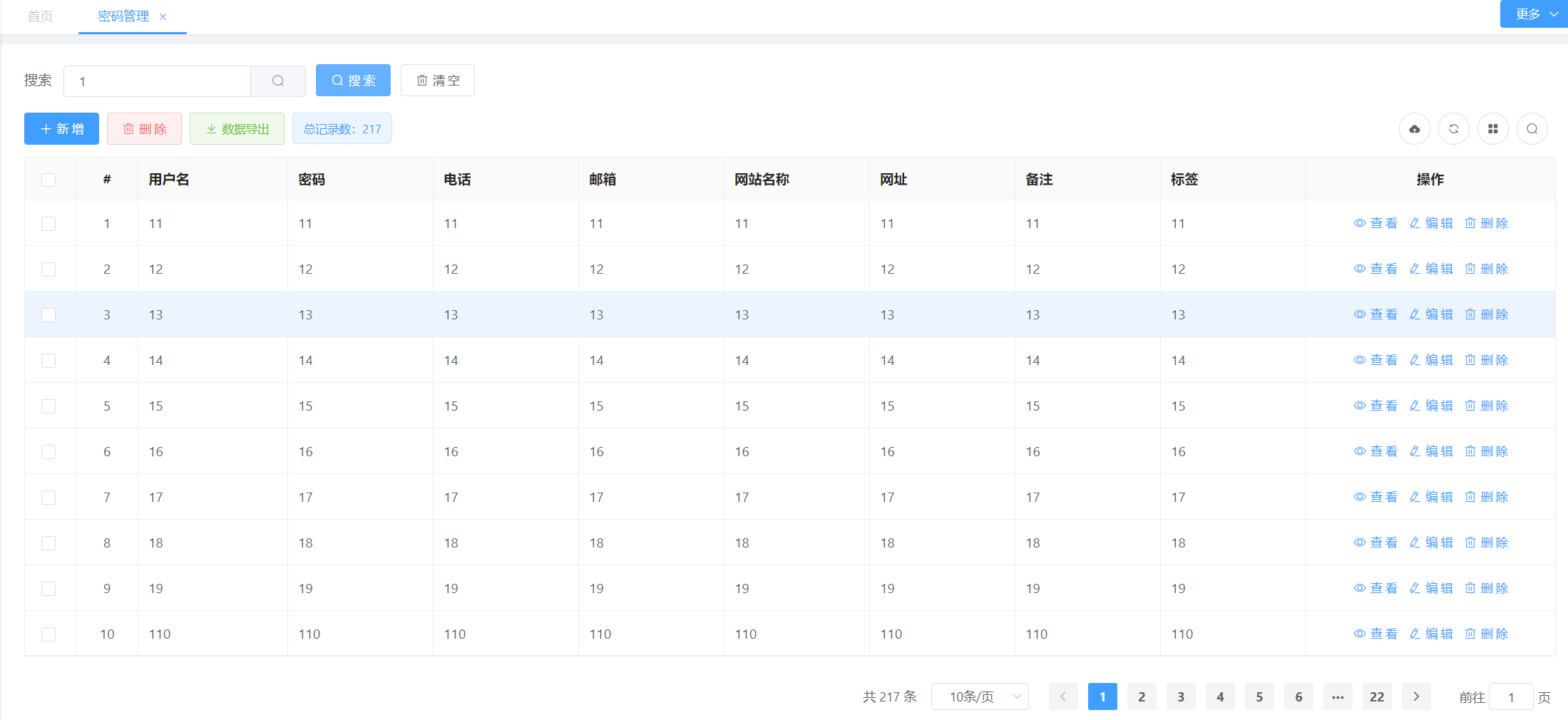1568x720 pixels.
Task: Click the cloud upload icon button
Action: (x=1415, y=129)
